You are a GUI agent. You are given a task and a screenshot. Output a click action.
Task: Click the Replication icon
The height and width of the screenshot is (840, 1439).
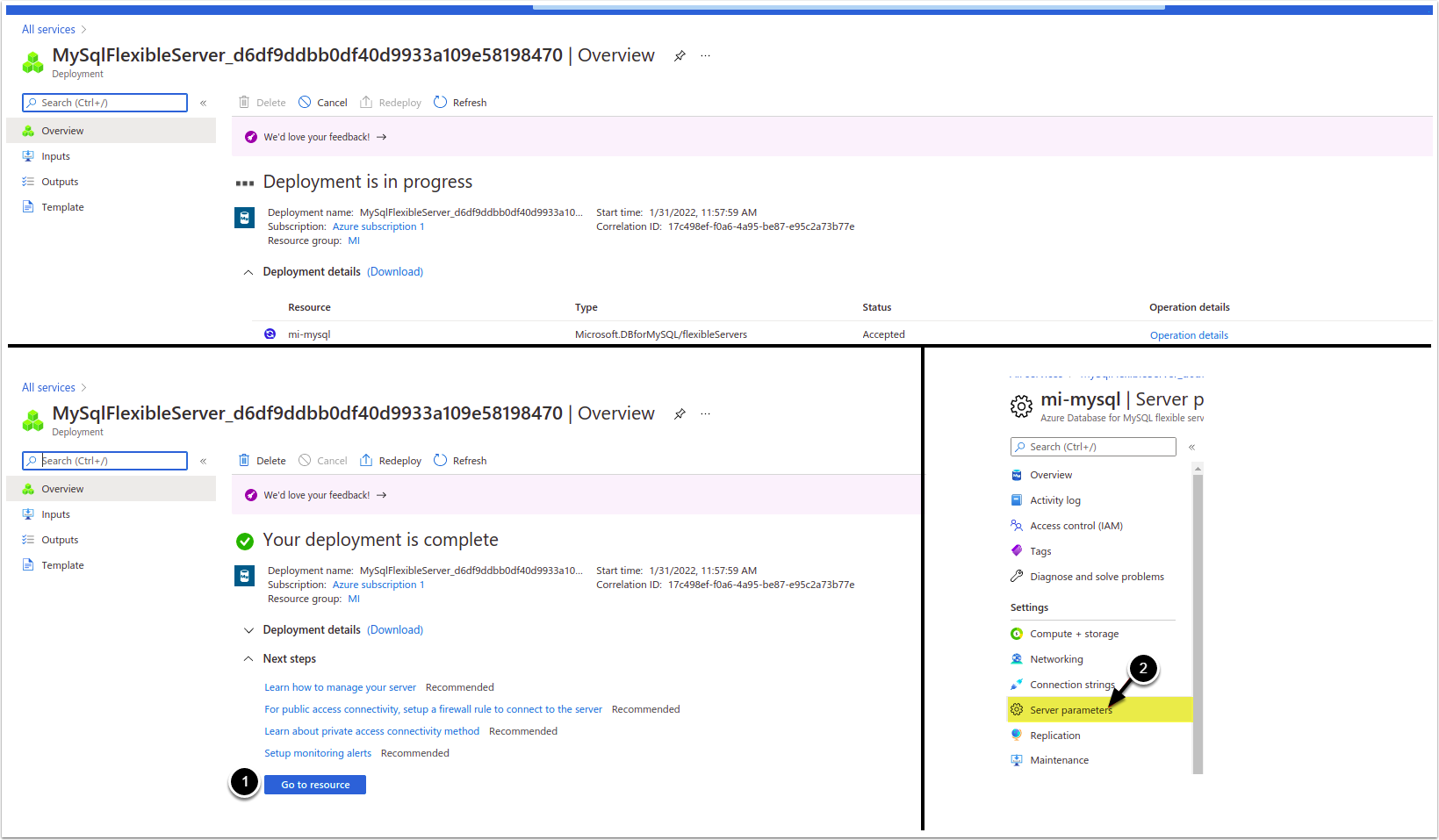[1017, 736]
